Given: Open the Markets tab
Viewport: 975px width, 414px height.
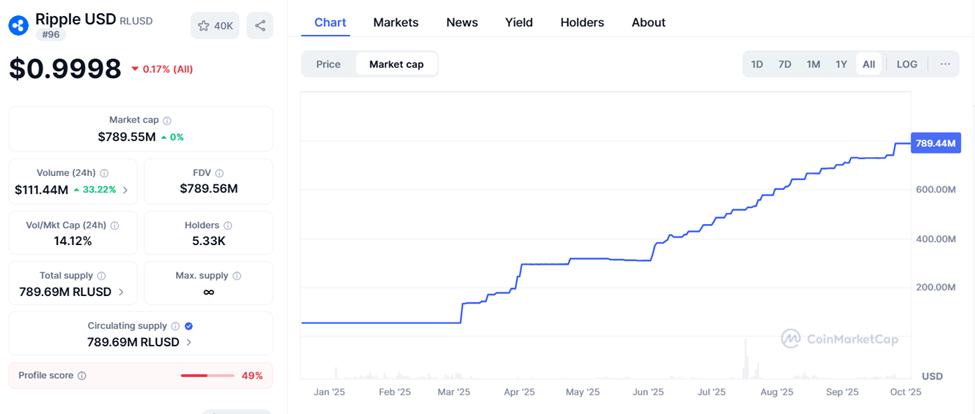Looking at the screenshot, I should 396,22.
